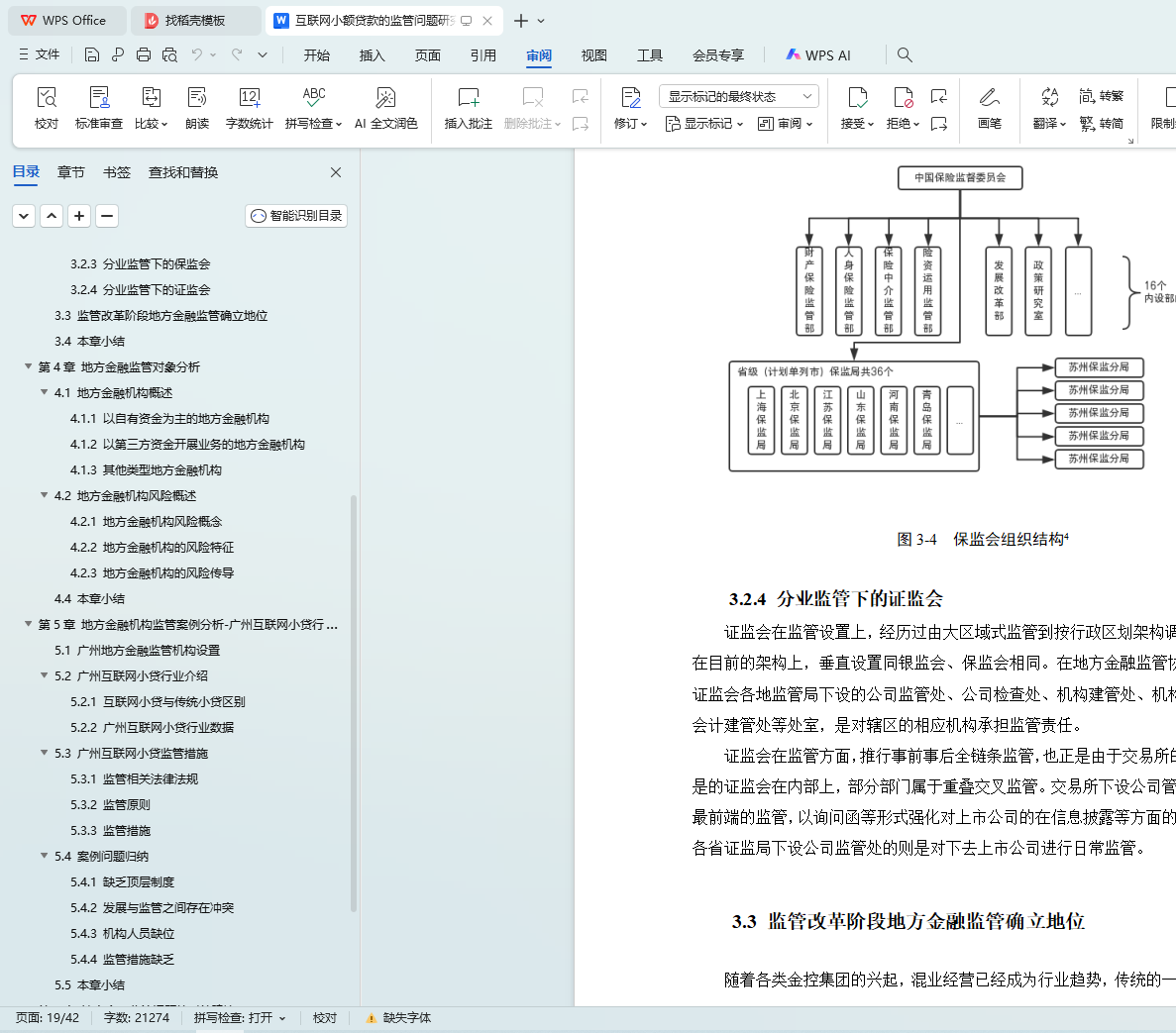Switch to the 引用 ribbon tab
The width and height of the screenshot is (1176, 1033).
483,54
